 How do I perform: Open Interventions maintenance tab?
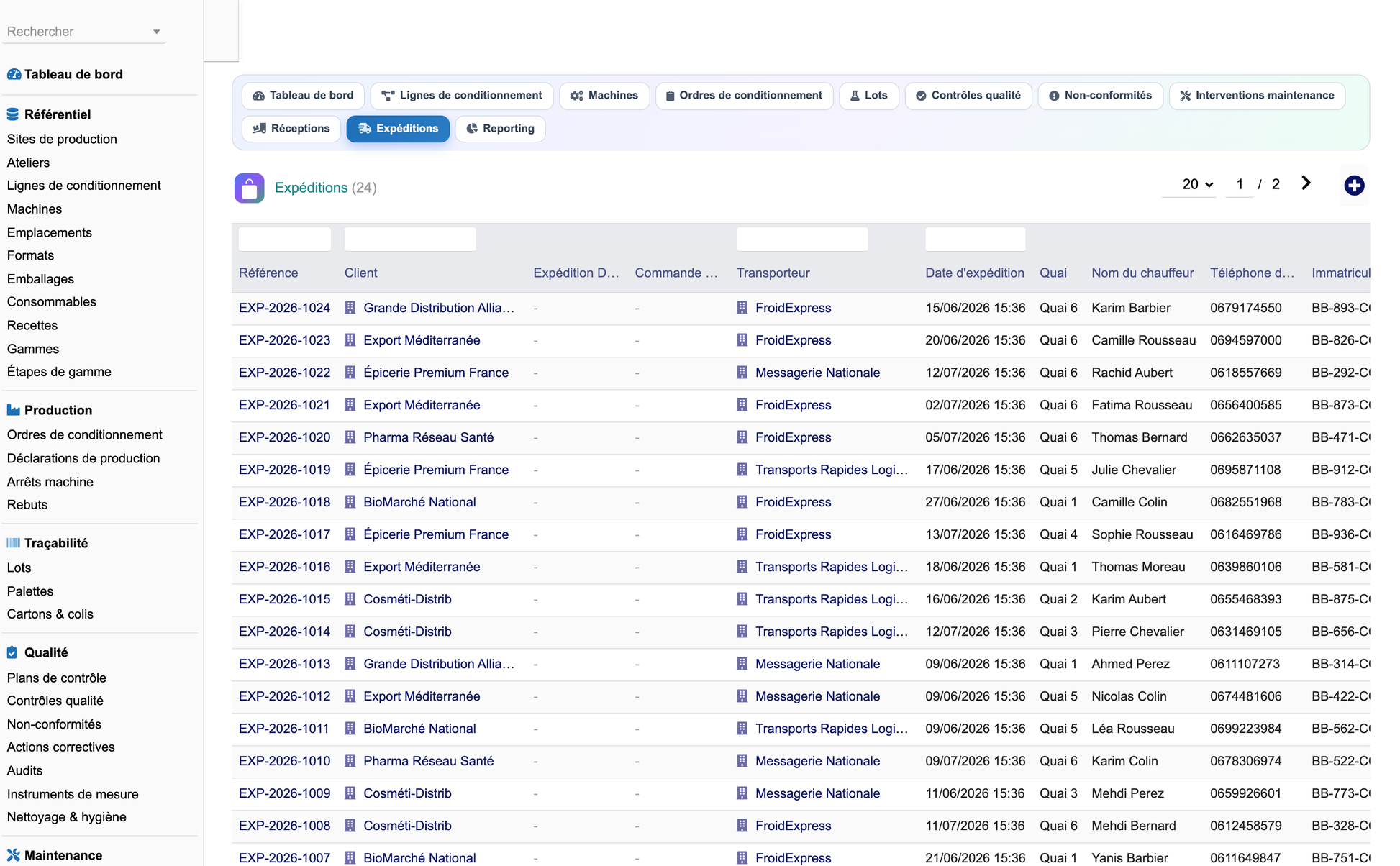coord(1257,96)
